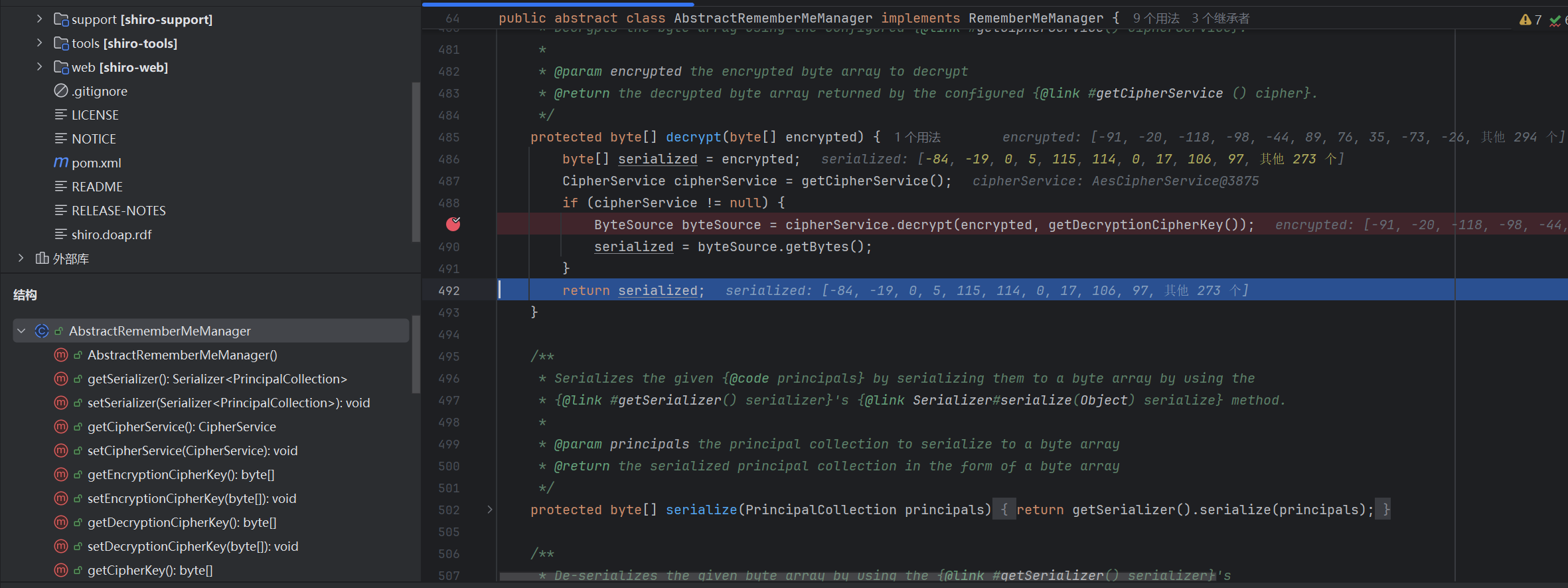Click the class icon beside AbstractRememberMeManager
The height and width of the screenshot is (588, 1568).
42,331
